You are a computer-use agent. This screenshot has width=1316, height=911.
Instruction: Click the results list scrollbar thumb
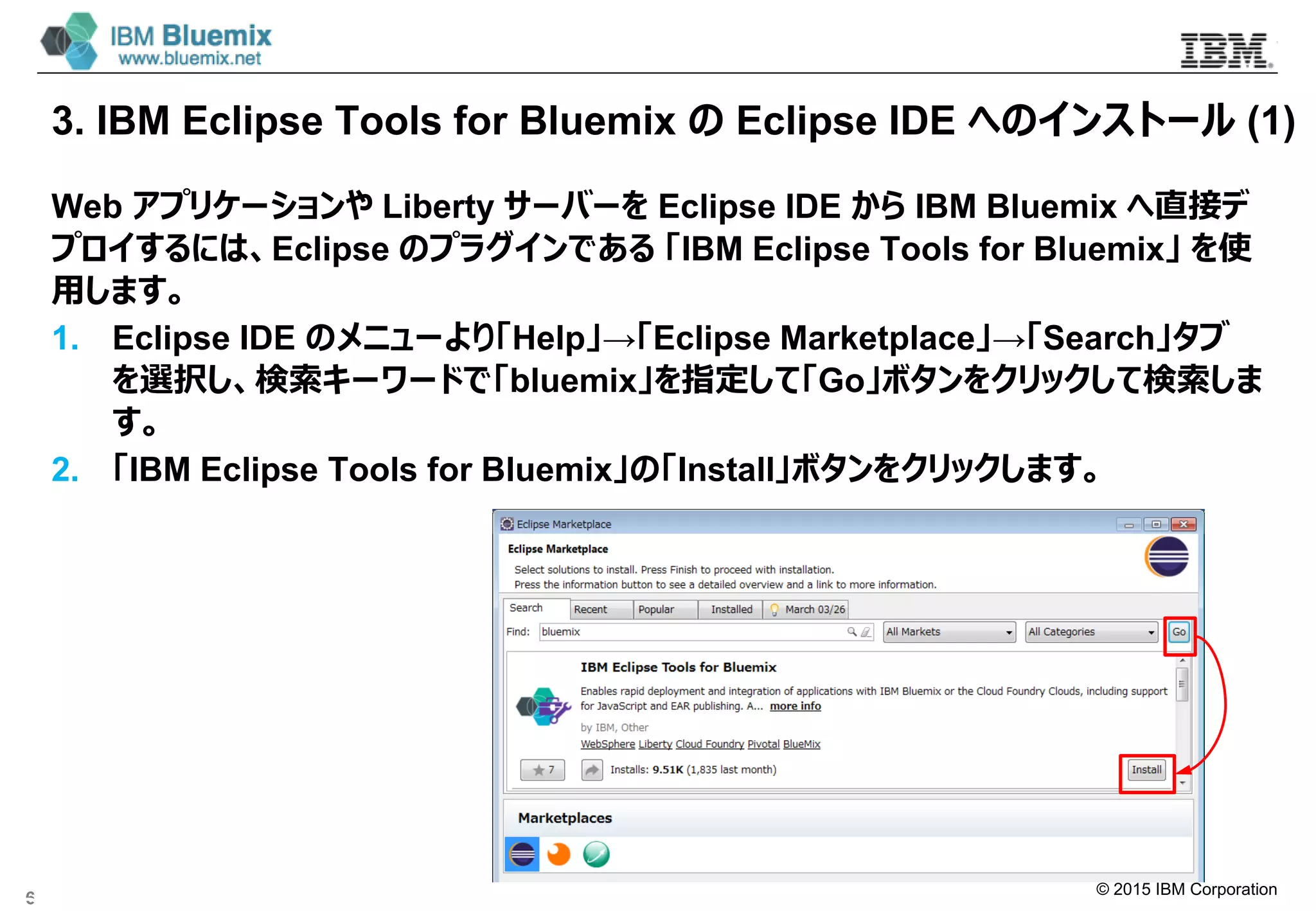pyautogui.click(x=1182, y=685)
